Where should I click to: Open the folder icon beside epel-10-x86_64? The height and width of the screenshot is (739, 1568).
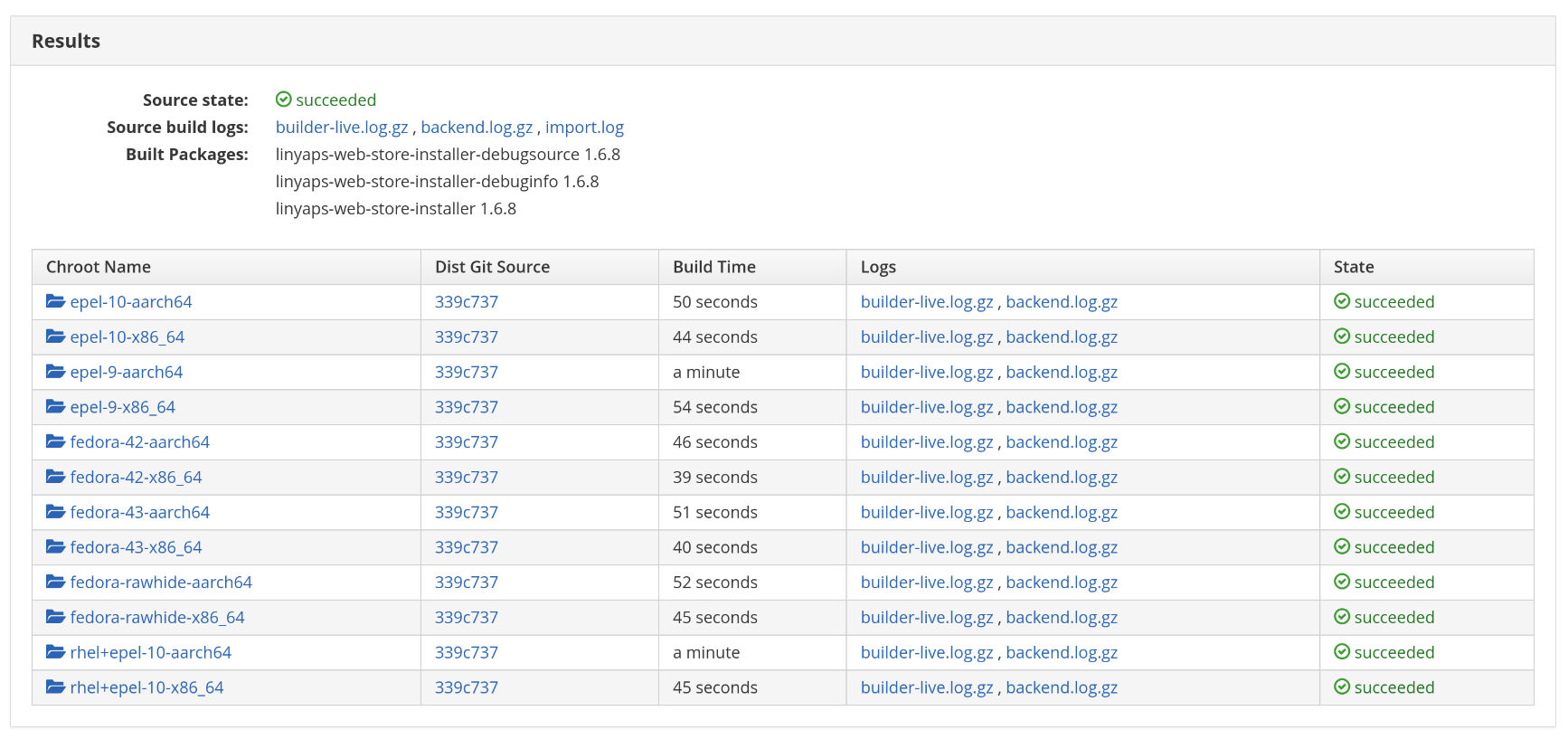tap(55, 336)
